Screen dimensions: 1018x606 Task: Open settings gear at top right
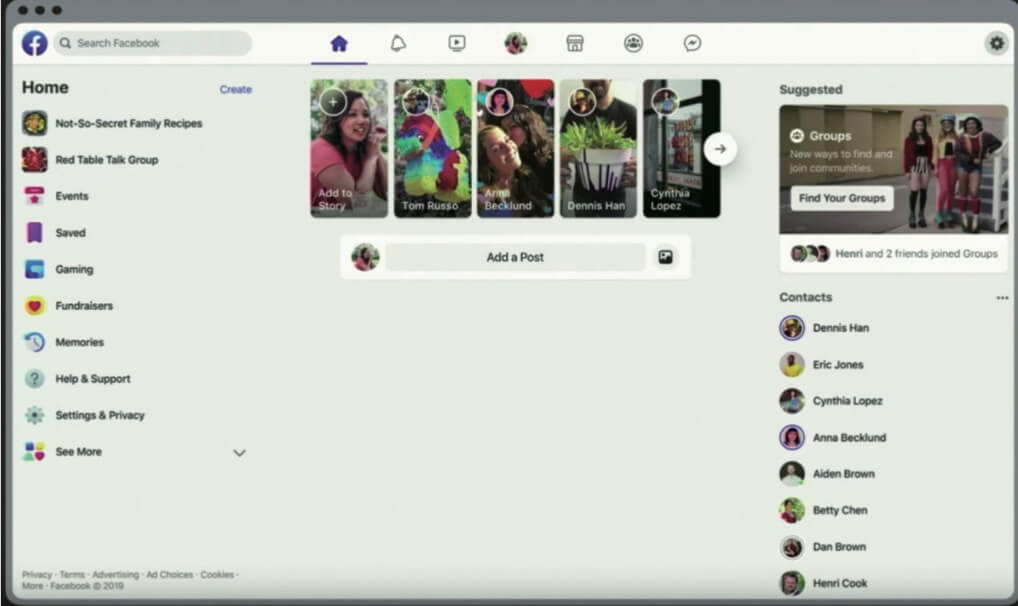[997, 44]
